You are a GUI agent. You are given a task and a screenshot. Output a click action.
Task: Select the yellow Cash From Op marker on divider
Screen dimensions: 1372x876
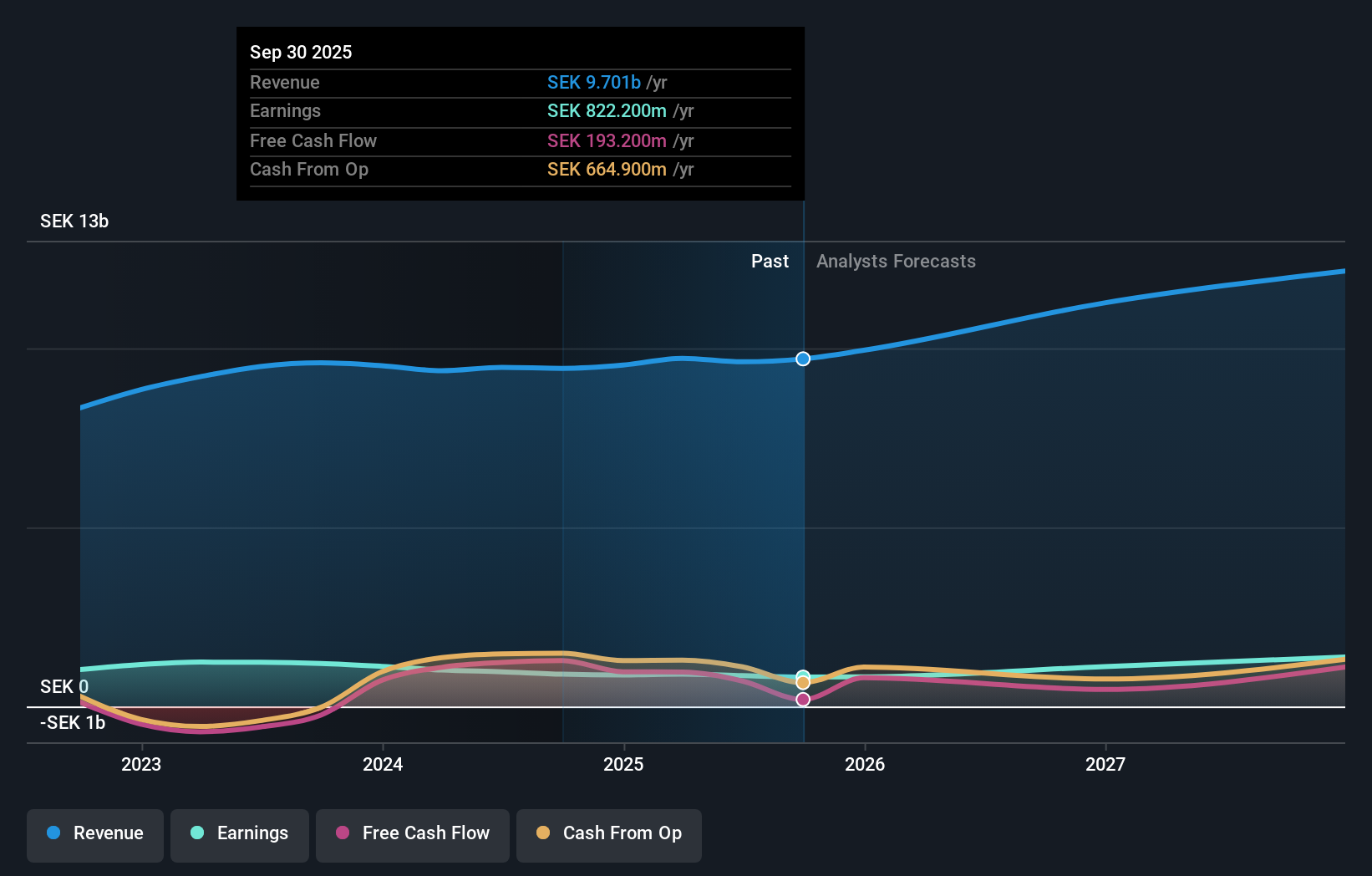pyautogui.click(x=803, y=682)
